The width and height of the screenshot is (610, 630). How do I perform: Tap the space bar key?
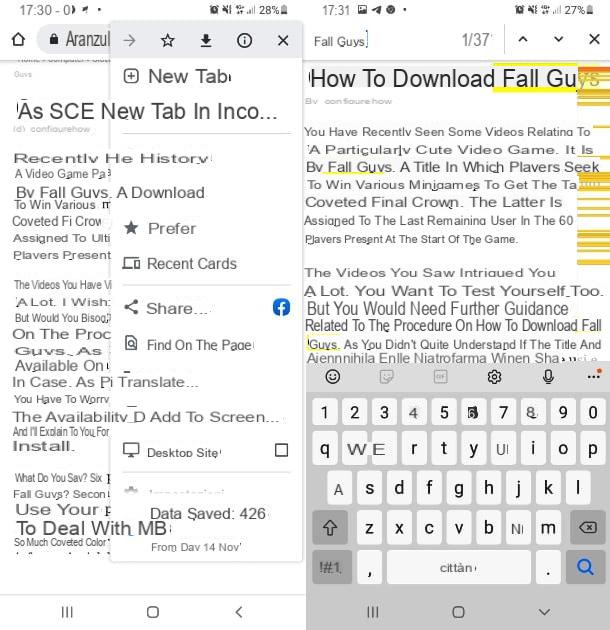pyautogui.click(x=459, y=567)
